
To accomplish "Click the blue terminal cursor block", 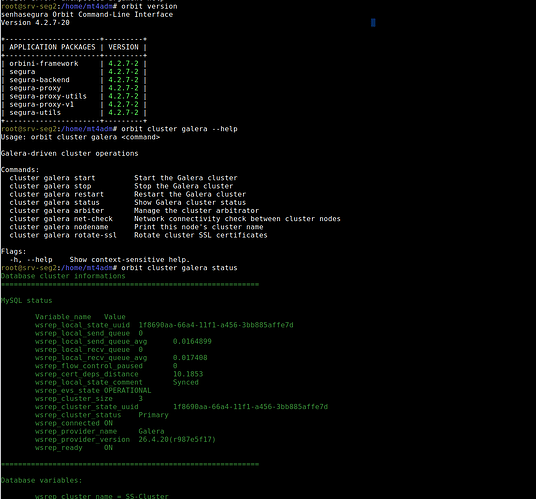I will (373, 23).
